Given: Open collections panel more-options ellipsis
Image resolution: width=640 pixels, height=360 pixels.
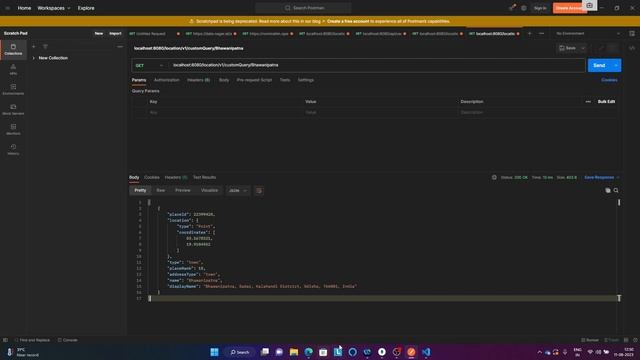Looking at the screenshot, I should [120, 47].
